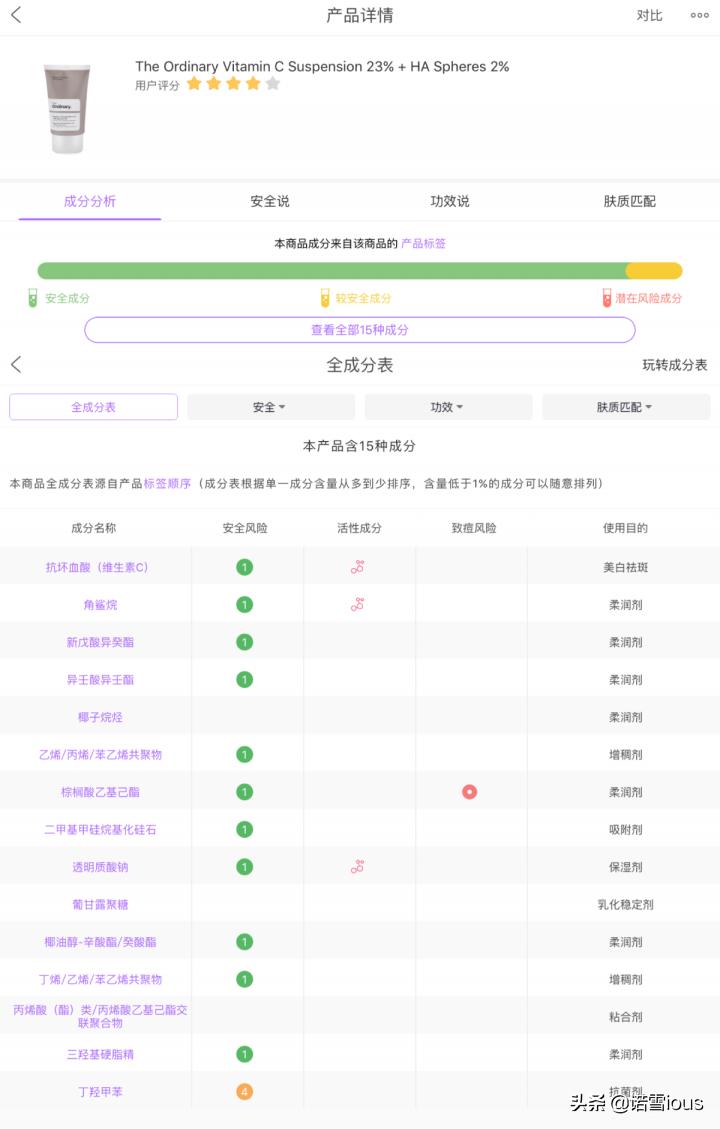Image resolution: width=720 pixels, height=1129 pixels.
Task: Expand the 安全 filter dropdown
Action: pyautogui.click(x=271, y=407)
